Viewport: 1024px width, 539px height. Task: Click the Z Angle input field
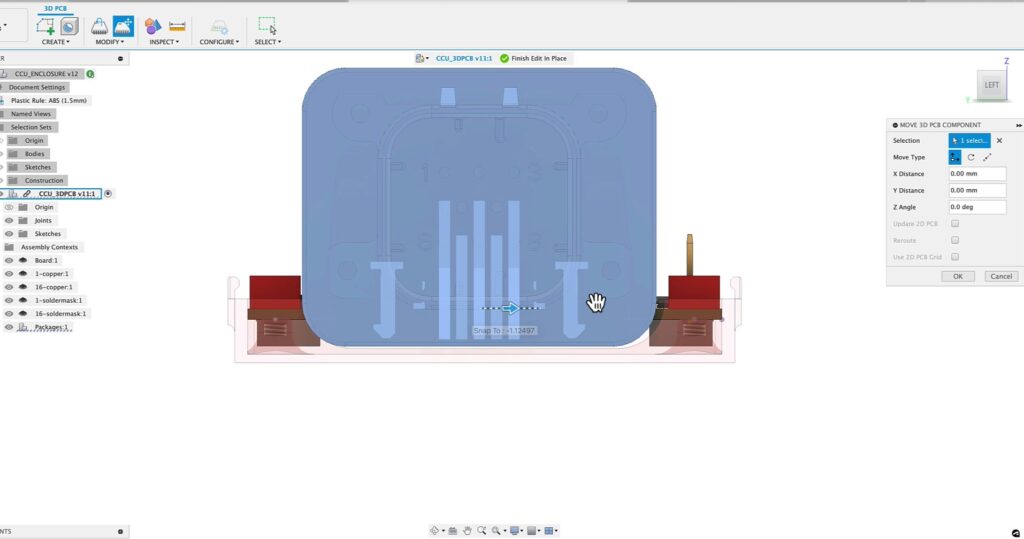(977, 207)
